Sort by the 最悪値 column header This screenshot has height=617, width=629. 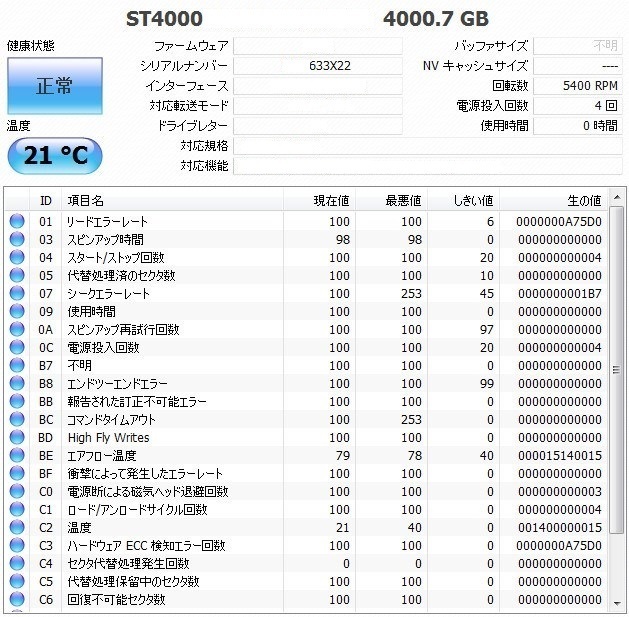(392, 200)
